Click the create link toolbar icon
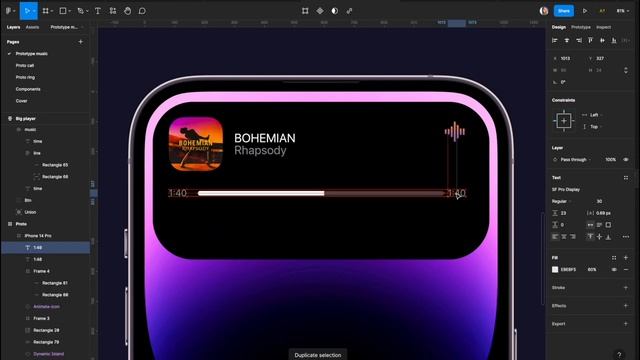Viewport: 640px width, 360px height. click(349, 11)
